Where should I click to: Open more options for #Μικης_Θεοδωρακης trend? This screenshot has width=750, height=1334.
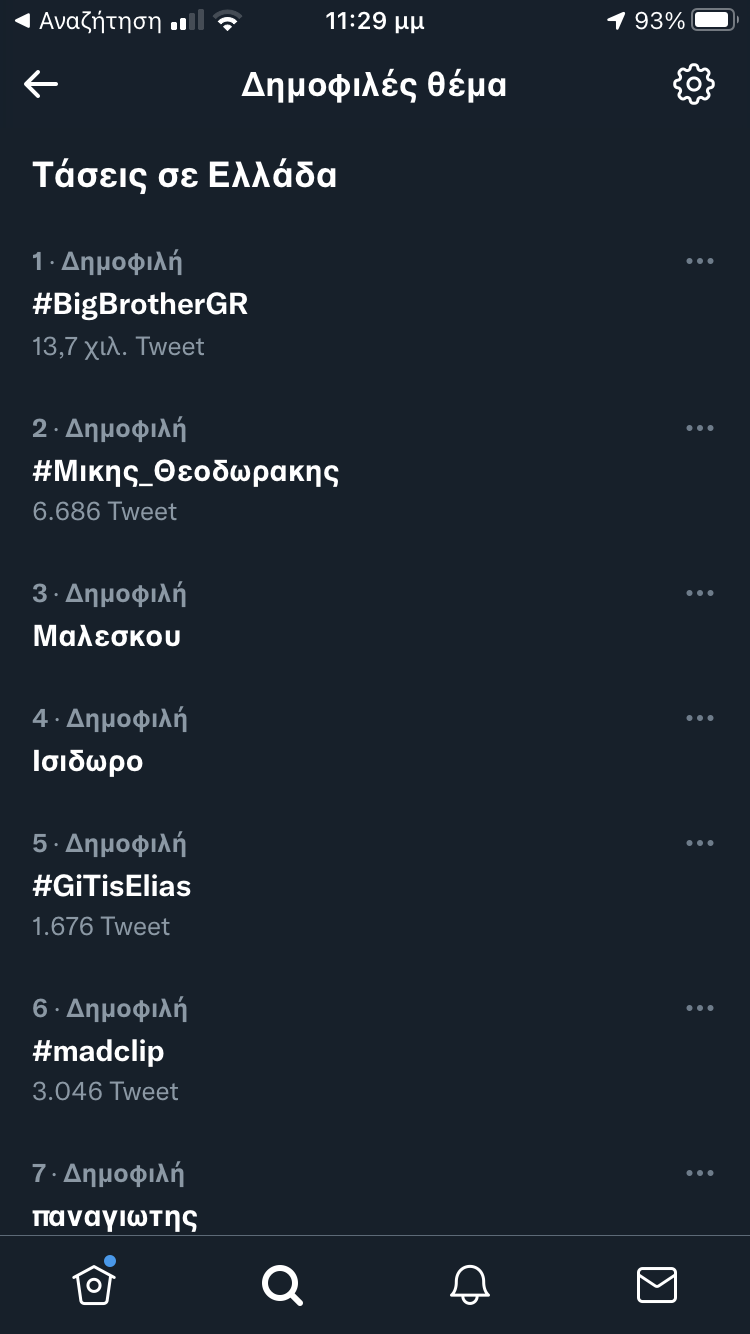tap(699, 428)
